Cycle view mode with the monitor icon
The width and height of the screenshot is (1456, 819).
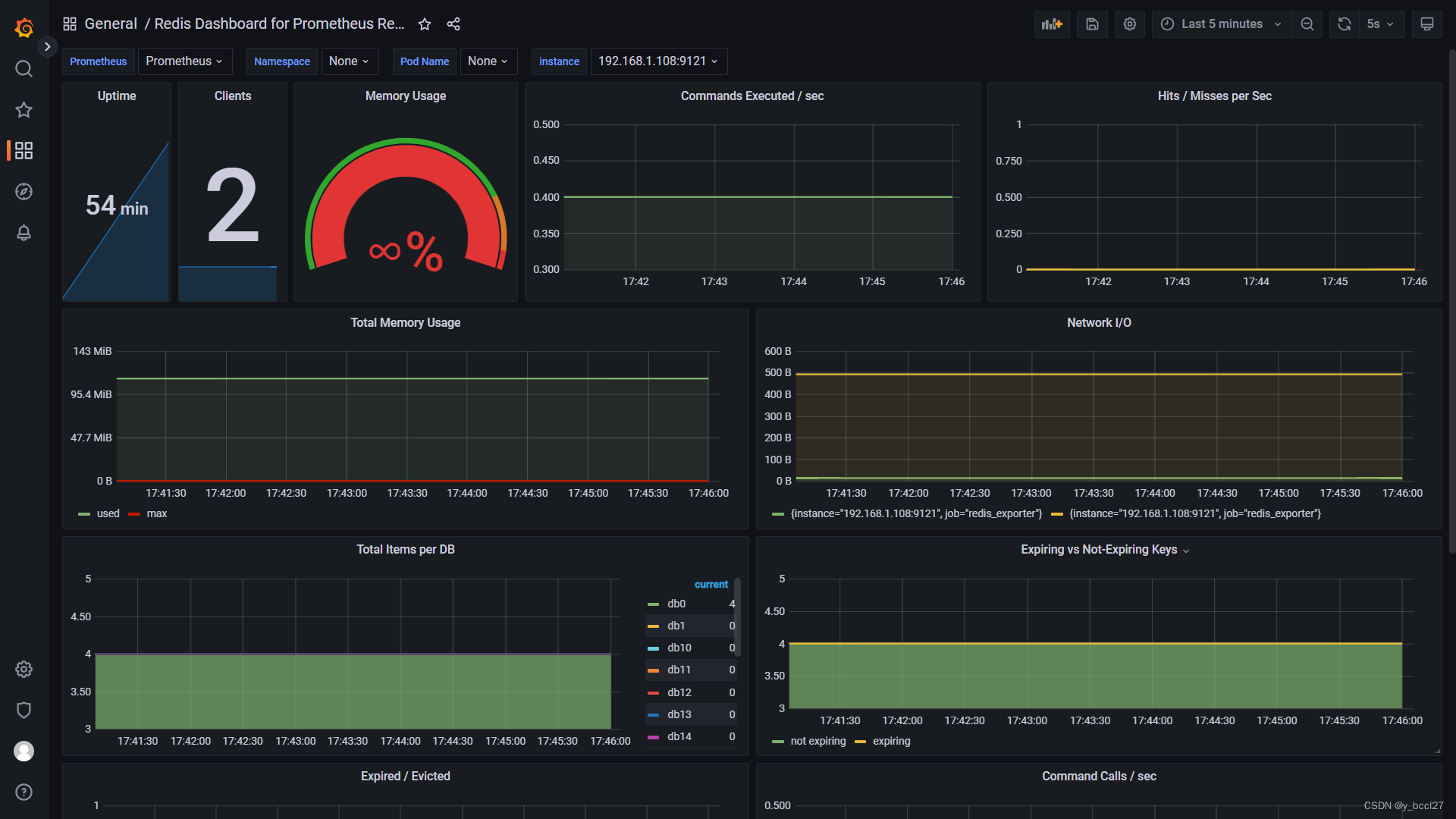[x=1426, y=24]
